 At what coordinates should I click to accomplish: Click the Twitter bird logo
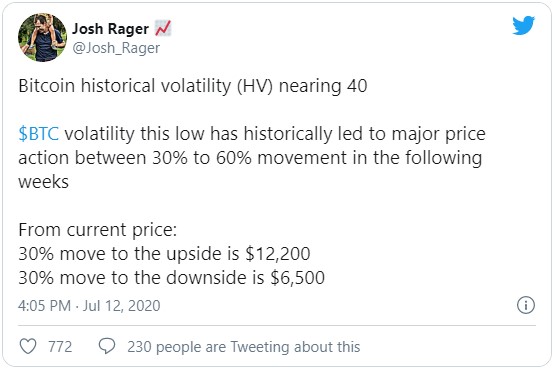tap(523, 25)
